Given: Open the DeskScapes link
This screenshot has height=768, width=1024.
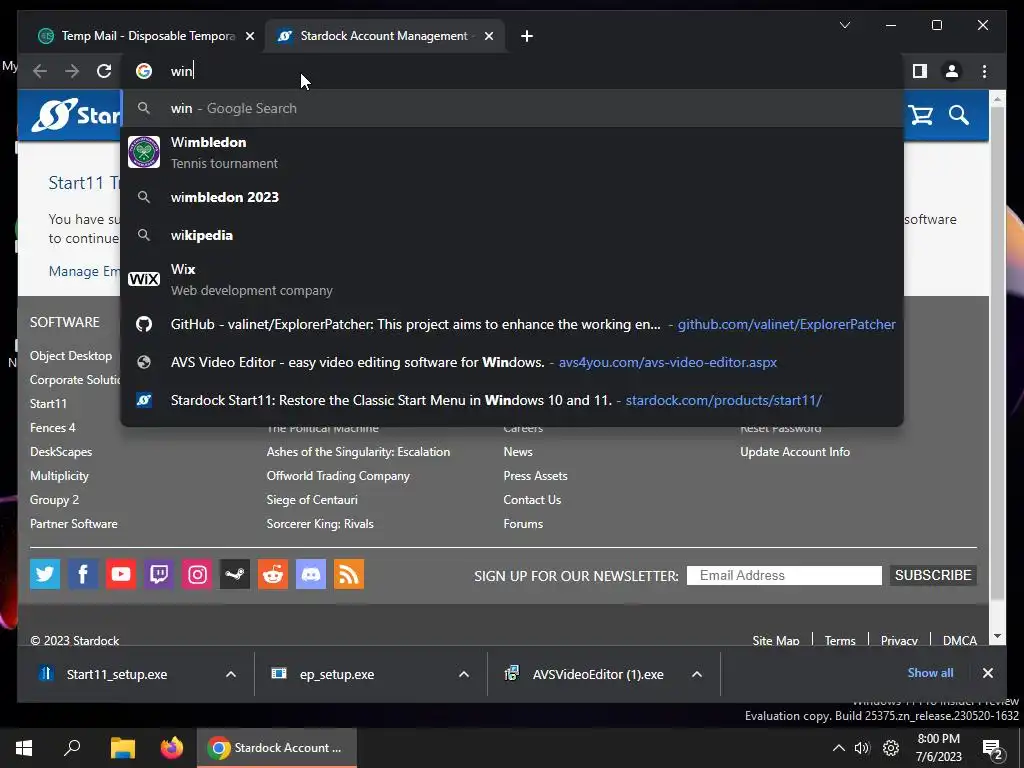Looking at the screenshot, I should pos(61,452).
